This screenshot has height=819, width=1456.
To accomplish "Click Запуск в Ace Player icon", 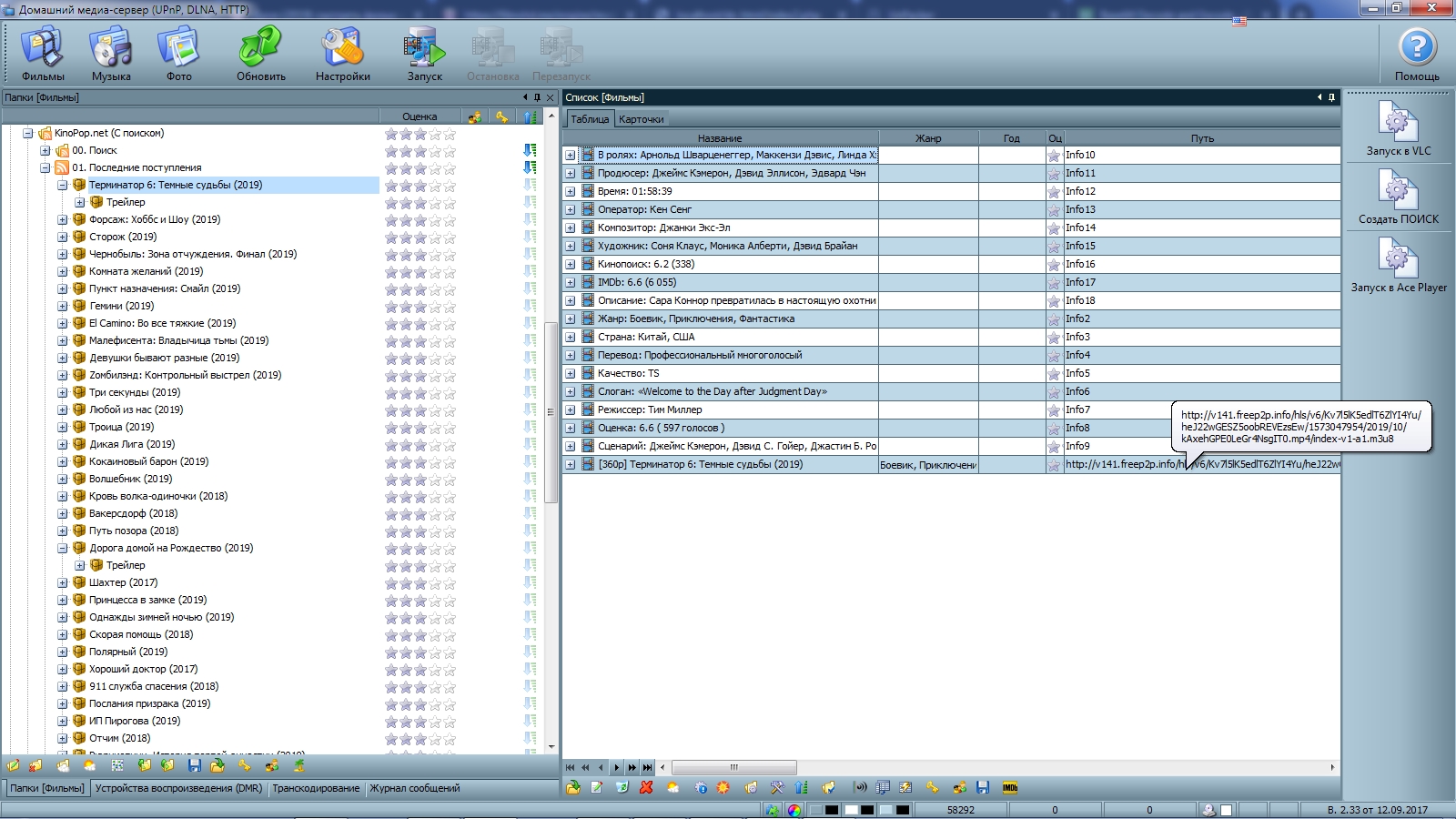I will [x=1398, y=264].
